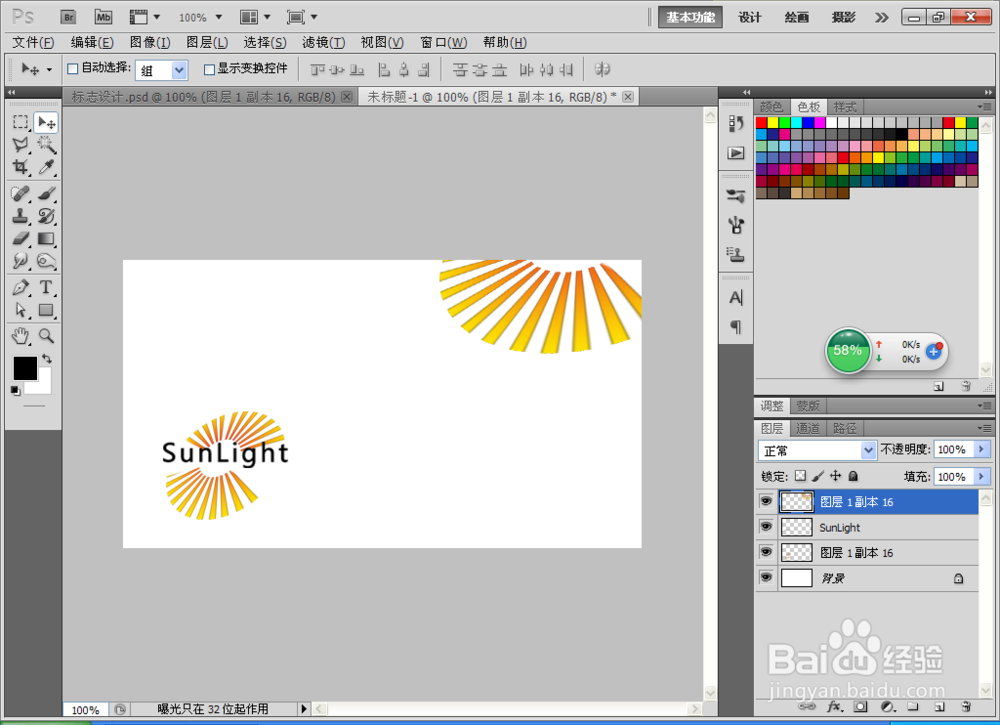The height and width of the screenshot is (725, 1000).
Task: Select the Magic Wand tool
Action: pyautogui.click(x=47, y=145)
